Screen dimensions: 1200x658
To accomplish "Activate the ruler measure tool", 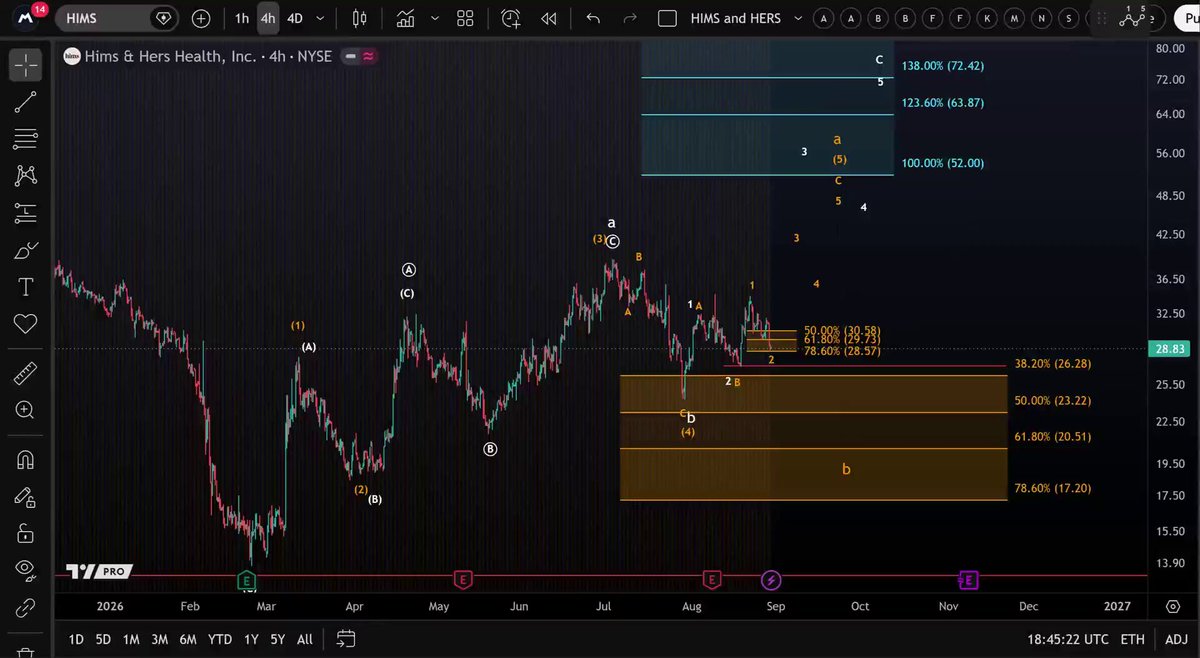I will (26, 373).
